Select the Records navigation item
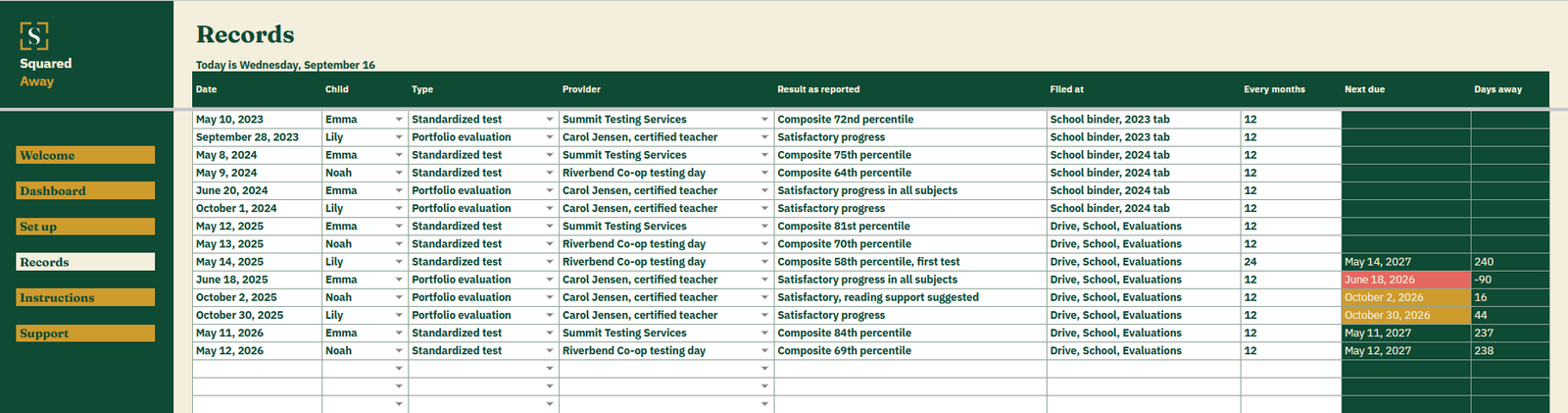1568x413 pixels. point(85,262)
